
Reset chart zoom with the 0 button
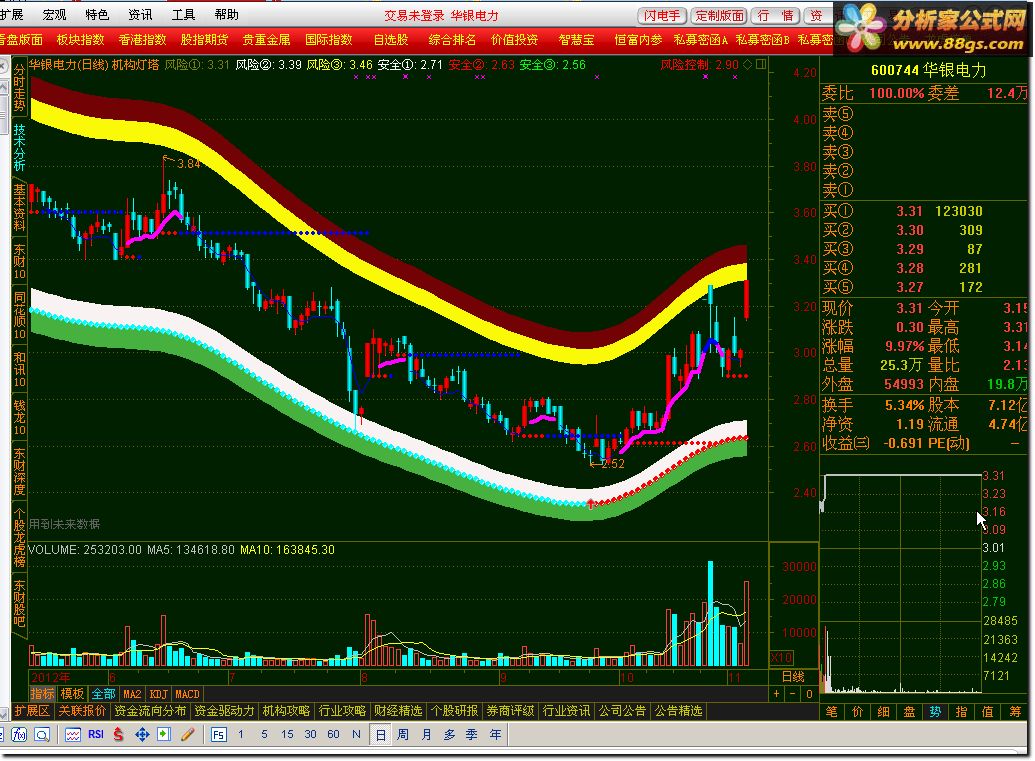pos(809,694)
